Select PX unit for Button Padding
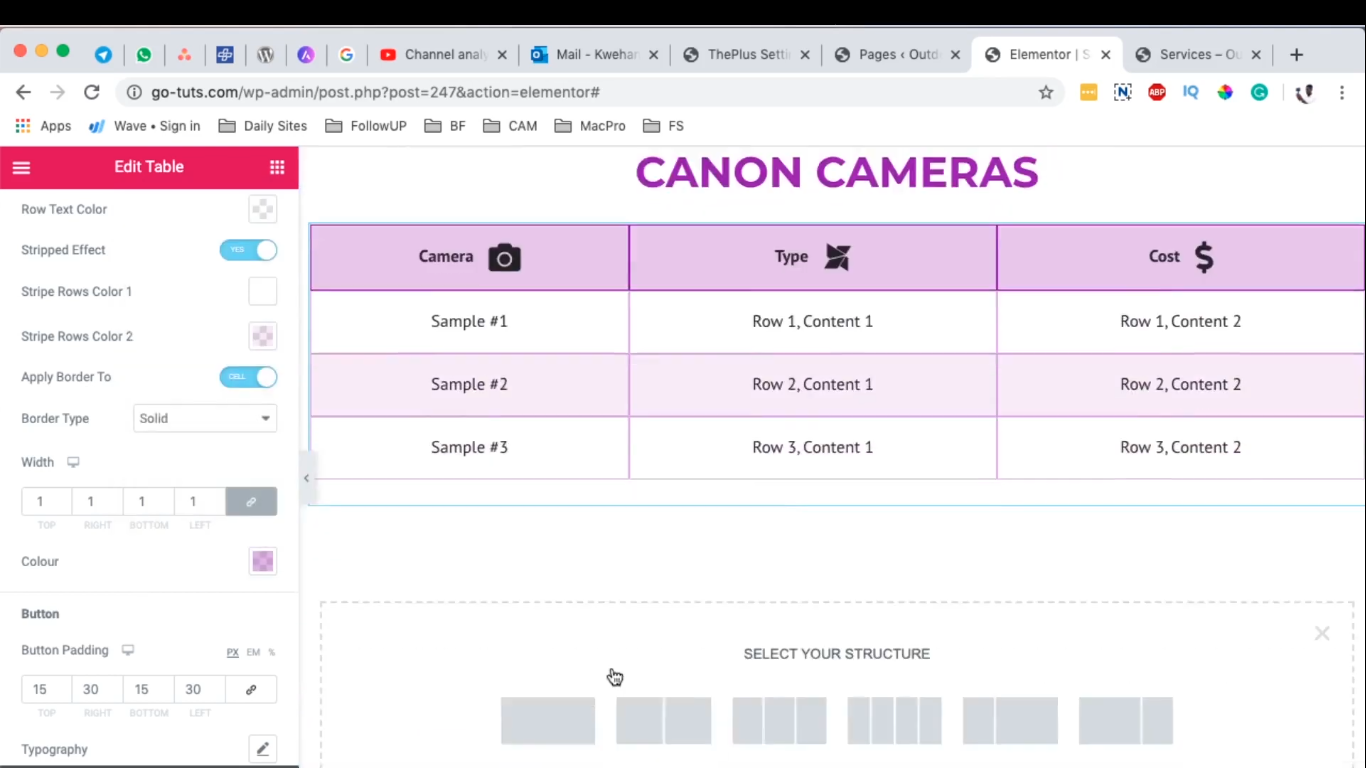1366x768 pixels. click(x=232, y=652)
